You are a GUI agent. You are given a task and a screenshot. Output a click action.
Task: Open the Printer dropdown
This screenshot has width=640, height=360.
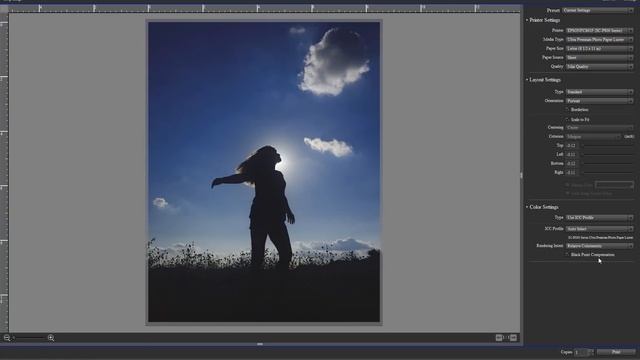pyautogui.click(x=600, y=31)
